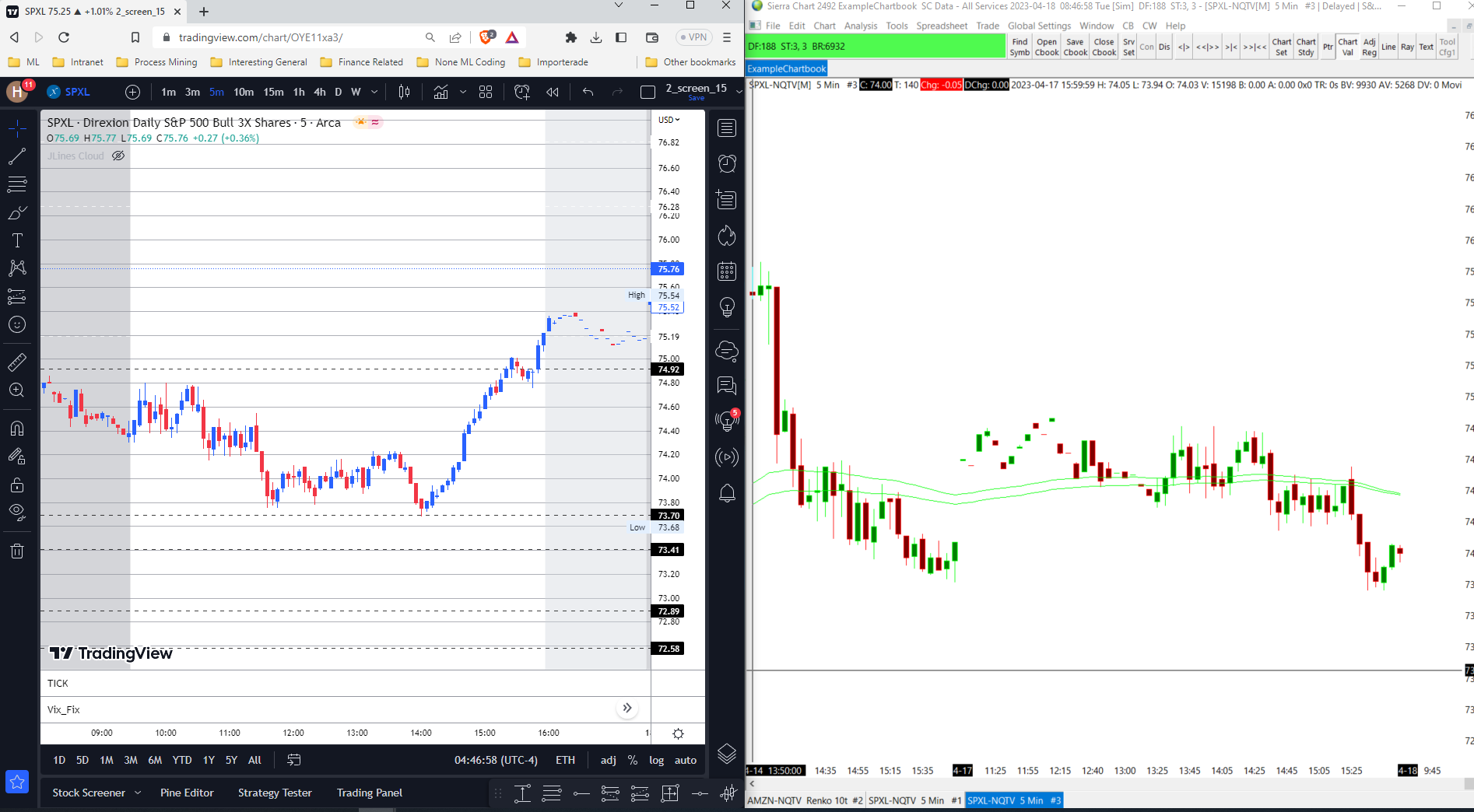Open the layout 2_screen_15 dropdown arrow
Screen dimensions: 1474x812
739,92
